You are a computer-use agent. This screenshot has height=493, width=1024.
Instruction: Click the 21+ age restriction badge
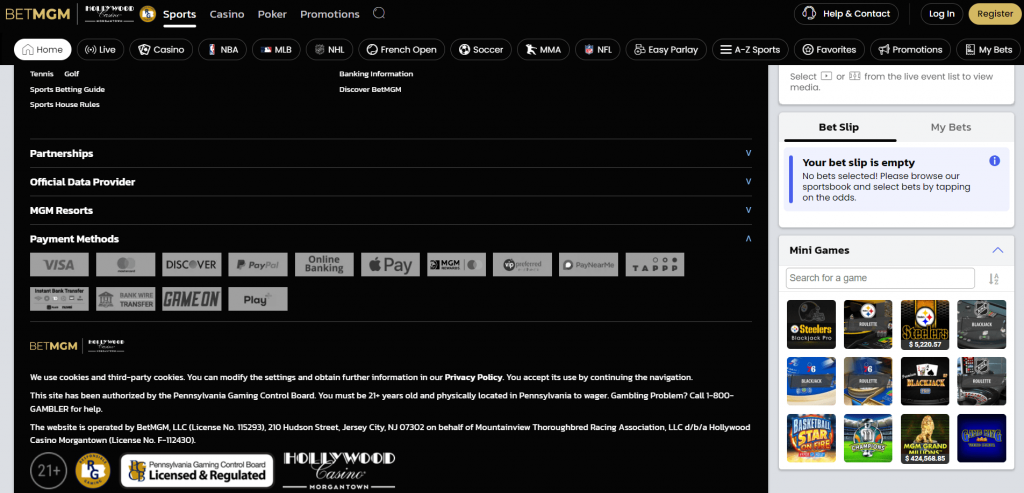[48, 469]
